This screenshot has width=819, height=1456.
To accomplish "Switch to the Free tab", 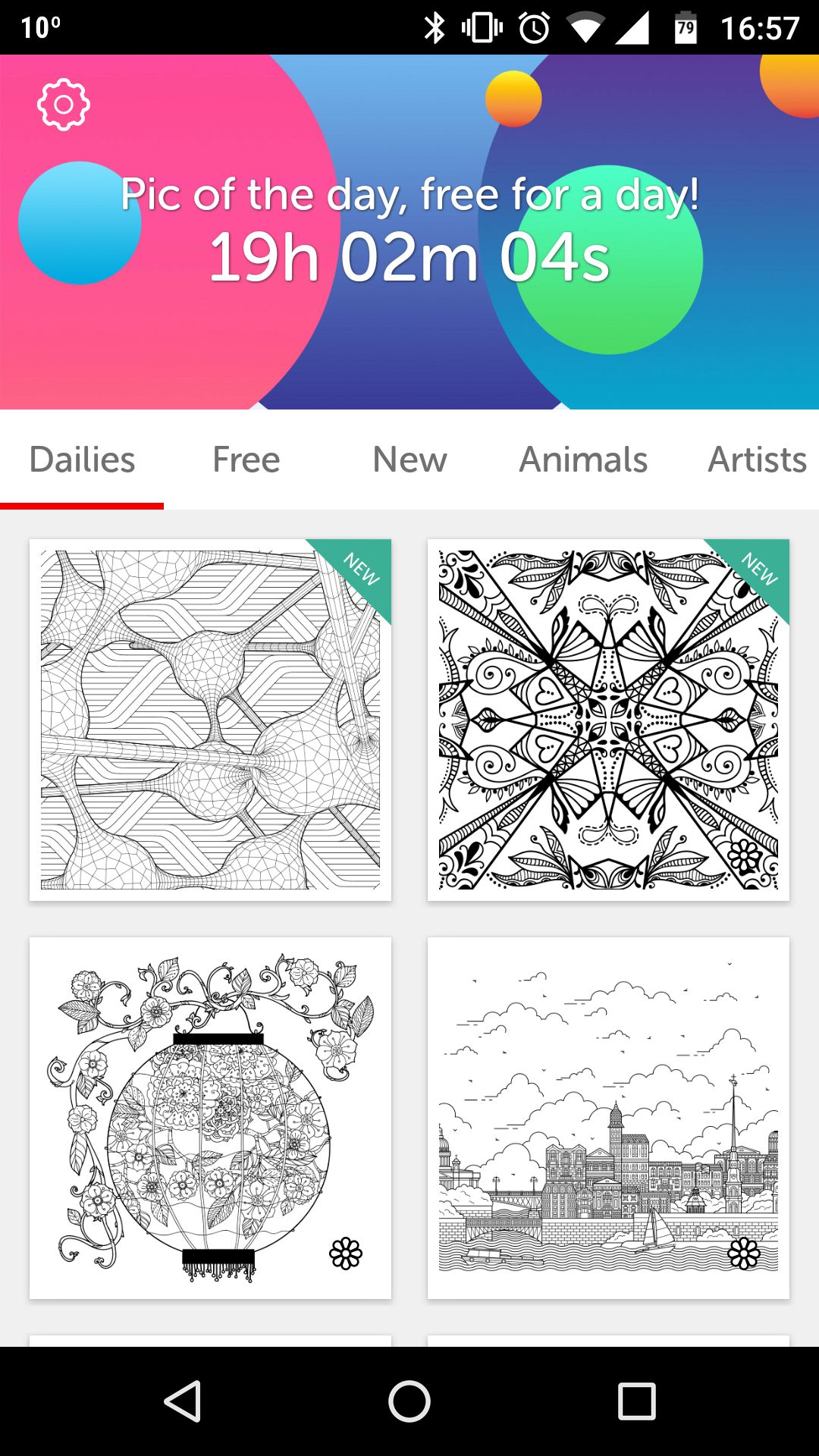I will (x=246, y=460).
